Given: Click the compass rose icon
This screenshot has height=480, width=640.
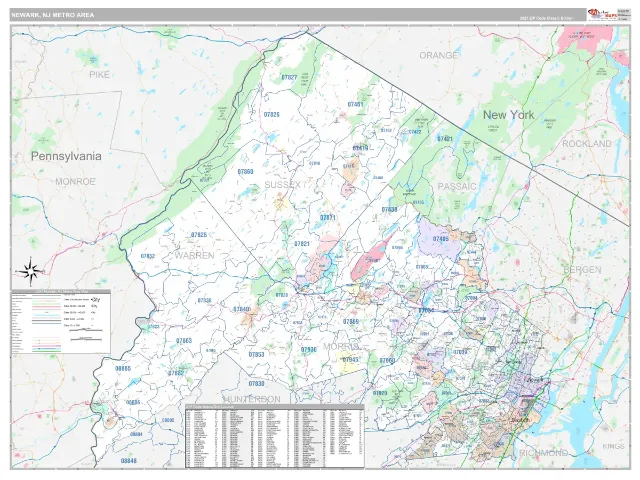Looking at the screenshot, I should tap(29, 271).
